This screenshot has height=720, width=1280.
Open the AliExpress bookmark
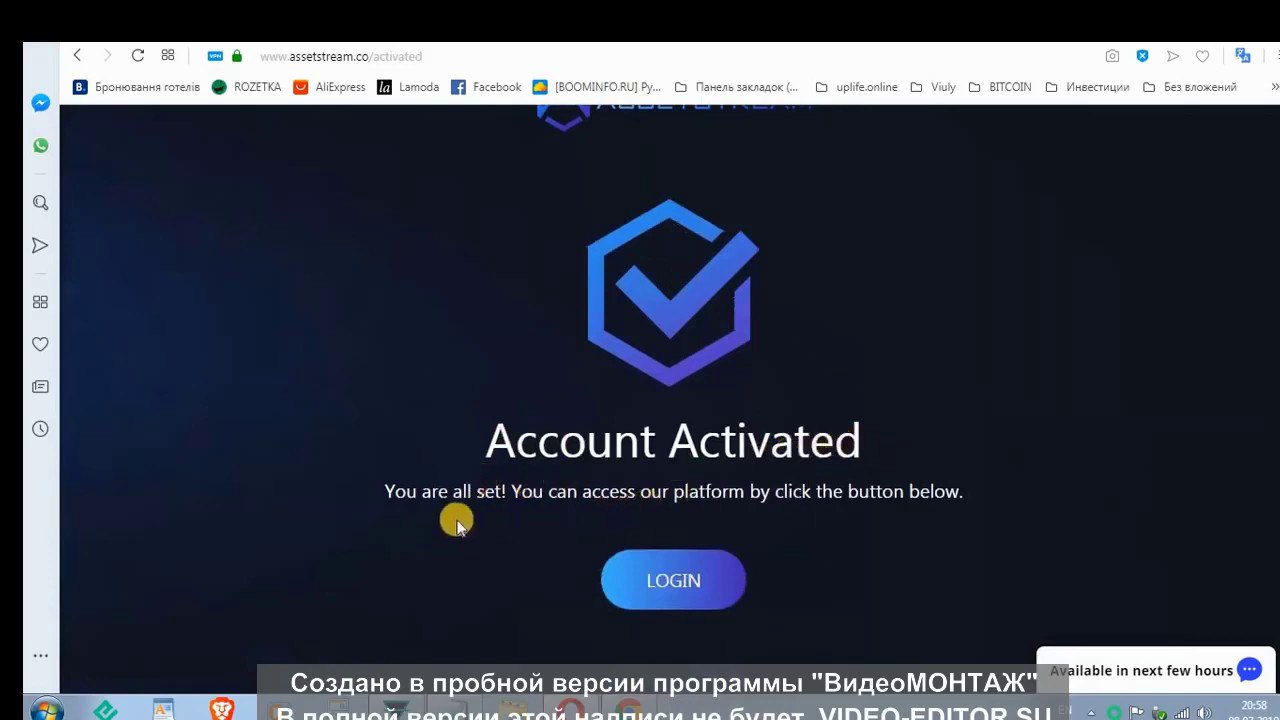[x=329, y=87]
